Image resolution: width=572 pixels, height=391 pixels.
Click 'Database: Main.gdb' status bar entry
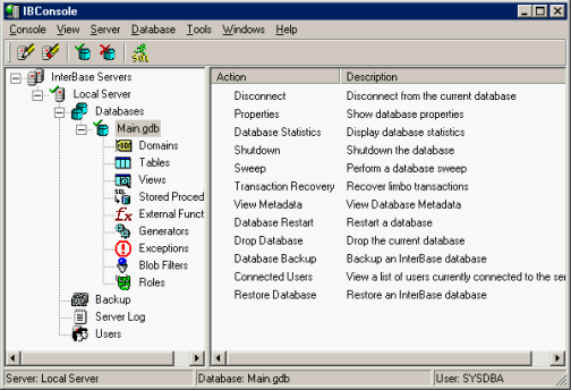[x=243, y=379]
